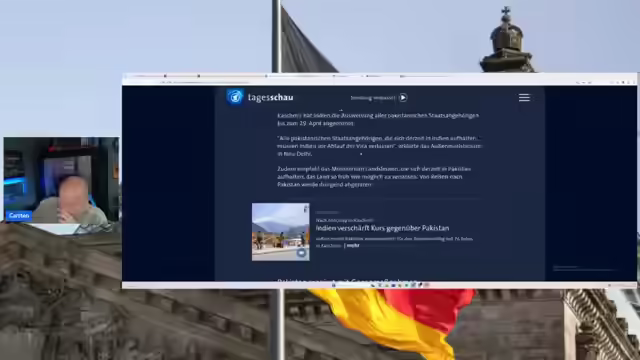Click the 'tagesschau' wordmark text
640x360 pixels.
click(270, 98)
